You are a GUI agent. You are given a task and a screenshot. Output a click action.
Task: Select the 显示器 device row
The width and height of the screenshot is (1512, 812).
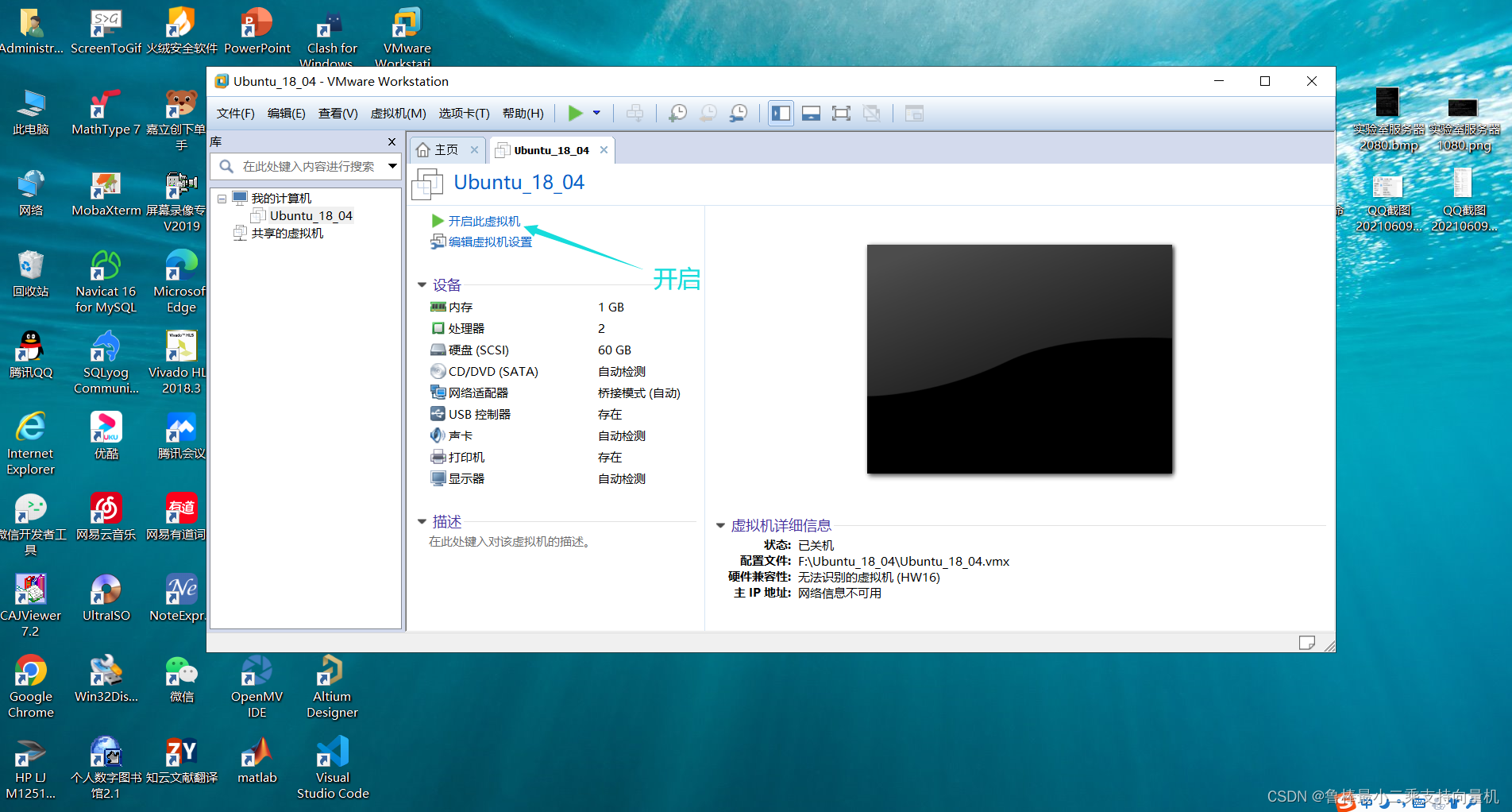point(558,478)
